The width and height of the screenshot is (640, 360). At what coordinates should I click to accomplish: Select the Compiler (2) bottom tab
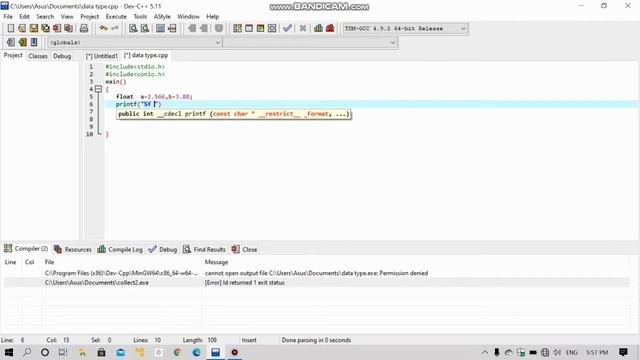pyautogui.click(x=26, y=249)
